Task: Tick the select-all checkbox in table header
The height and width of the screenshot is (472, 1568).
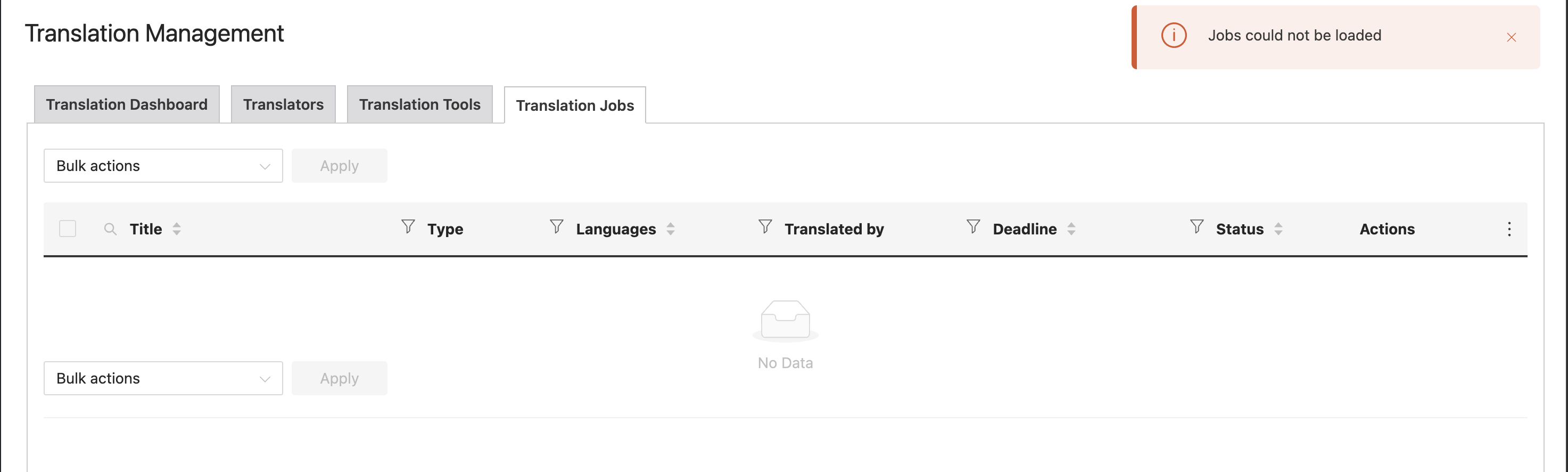Action: click(68, 229)
